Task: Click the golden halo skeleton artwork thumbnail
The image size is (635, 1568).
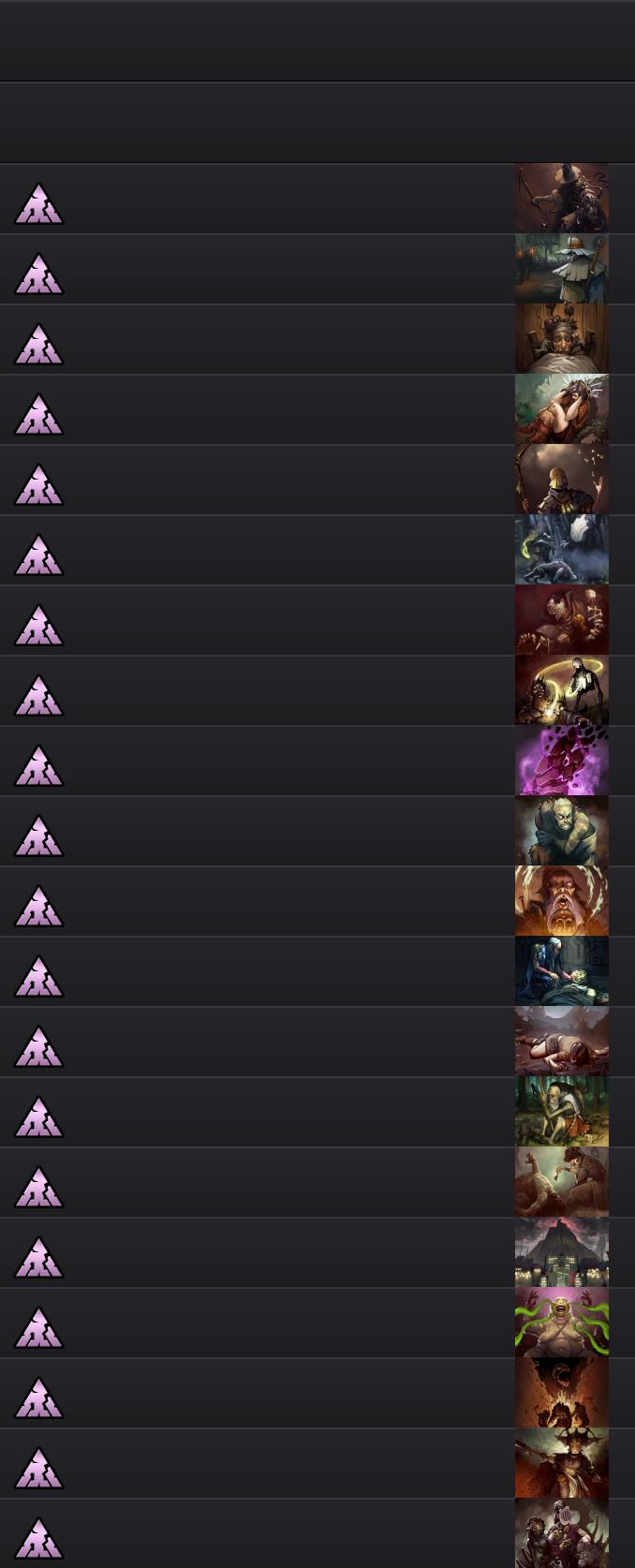Action: click(x=562, y=690)
